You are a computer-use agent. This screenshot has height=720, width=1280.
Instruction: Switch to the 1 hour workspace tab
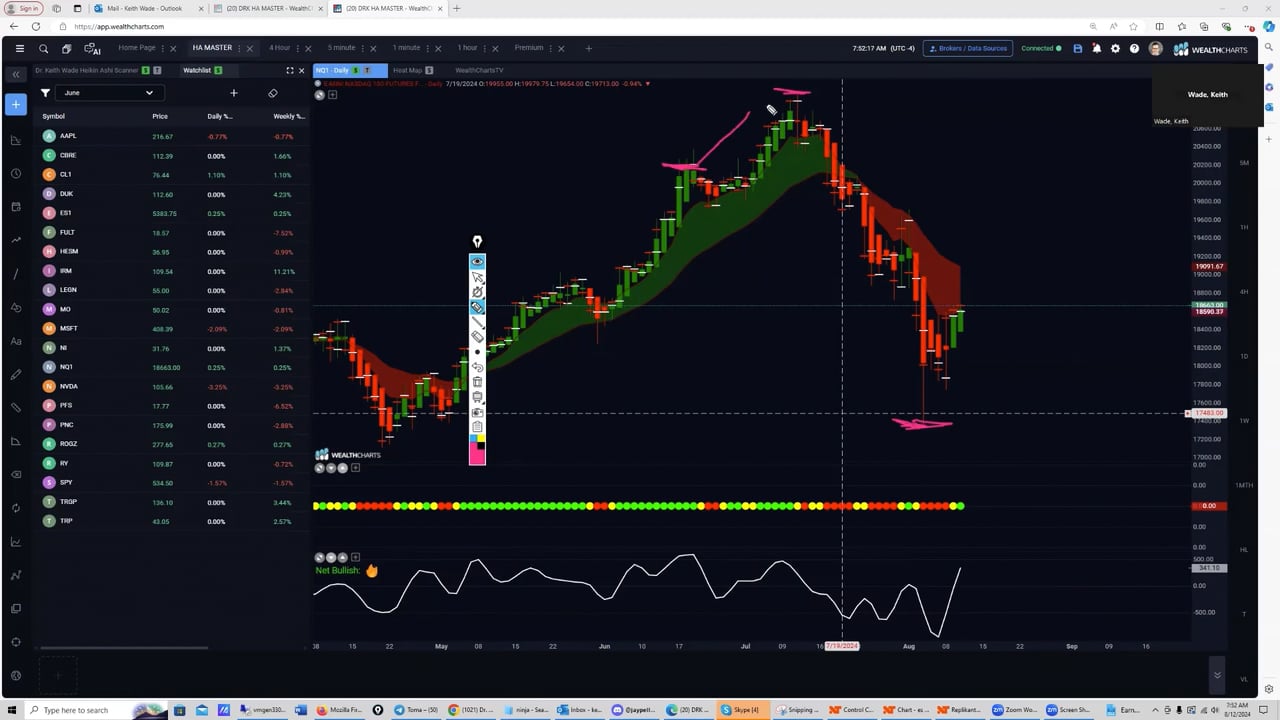(x=467, y=48)
